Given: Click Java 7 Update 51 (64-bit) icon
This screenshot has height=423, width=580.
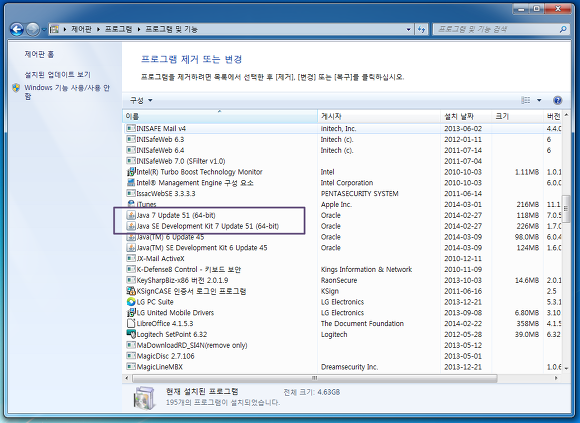Looking at the screenshot, I should 131,215.
